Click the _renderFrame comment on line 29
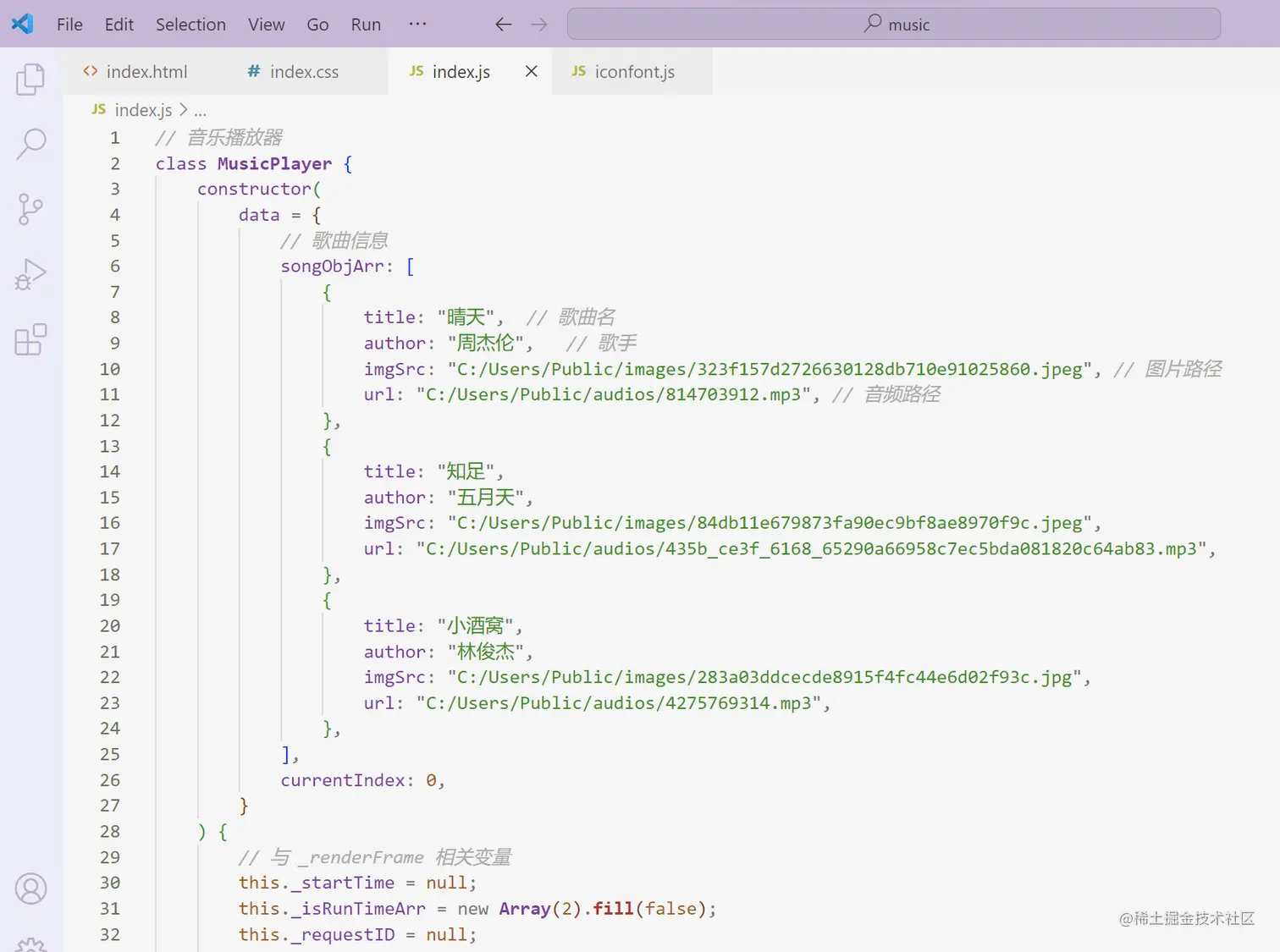 [374, 857]
